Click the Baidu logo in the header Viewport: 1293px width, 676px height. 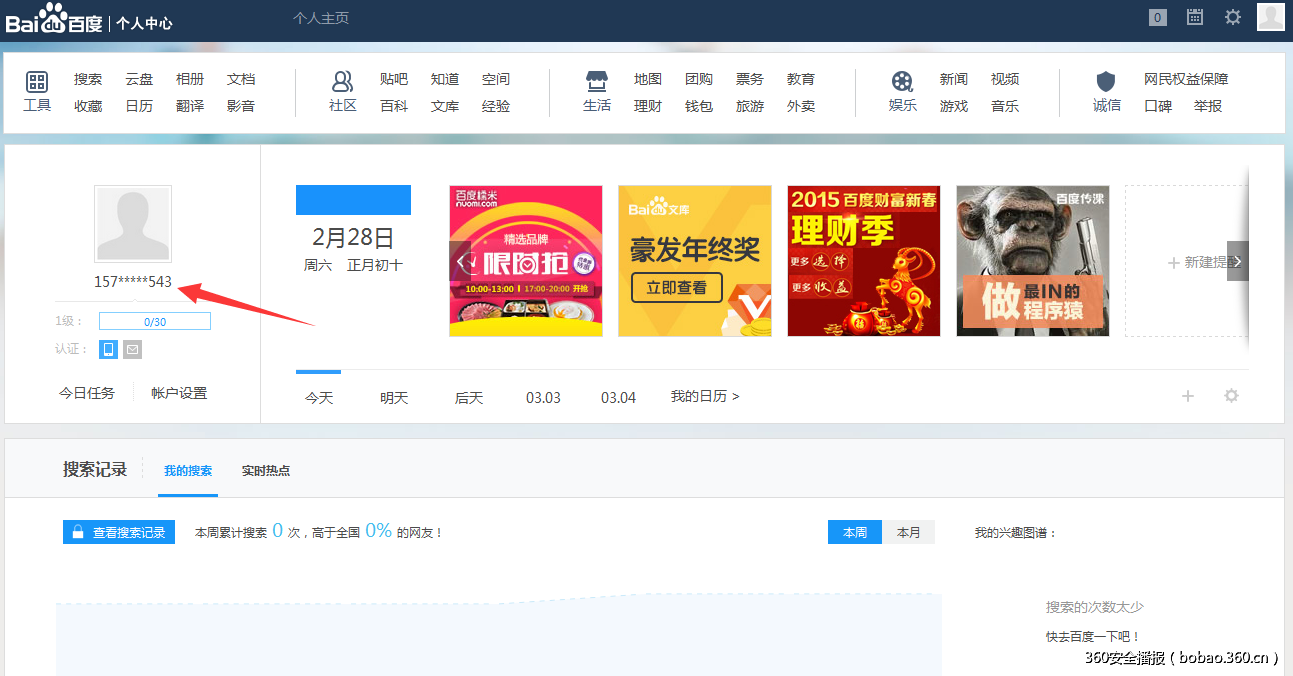[x=54, y=19]
